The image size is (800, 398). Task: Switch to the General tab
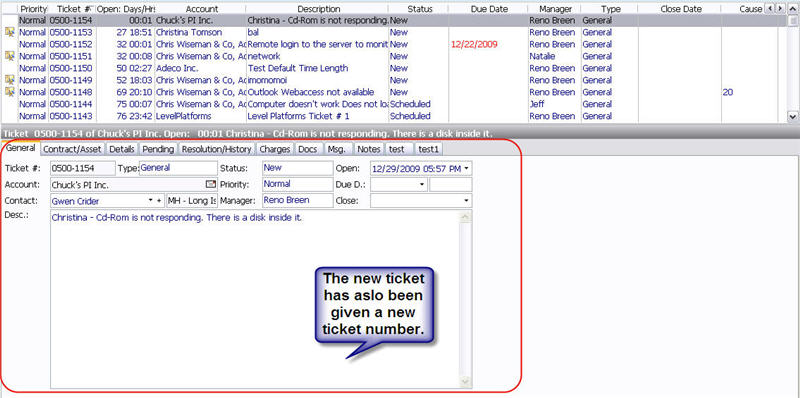(20, 148)
